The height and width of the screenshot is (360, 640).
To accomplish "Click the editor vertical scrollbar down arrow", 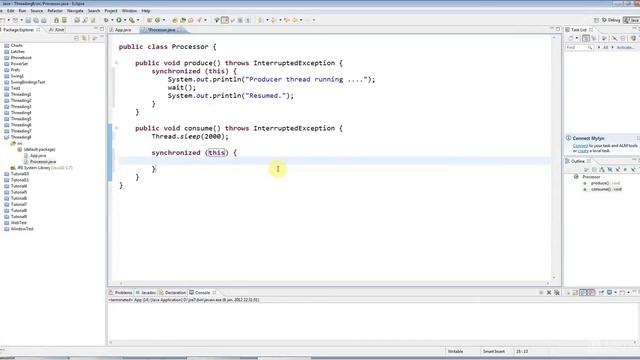I will tap(554, 278).
